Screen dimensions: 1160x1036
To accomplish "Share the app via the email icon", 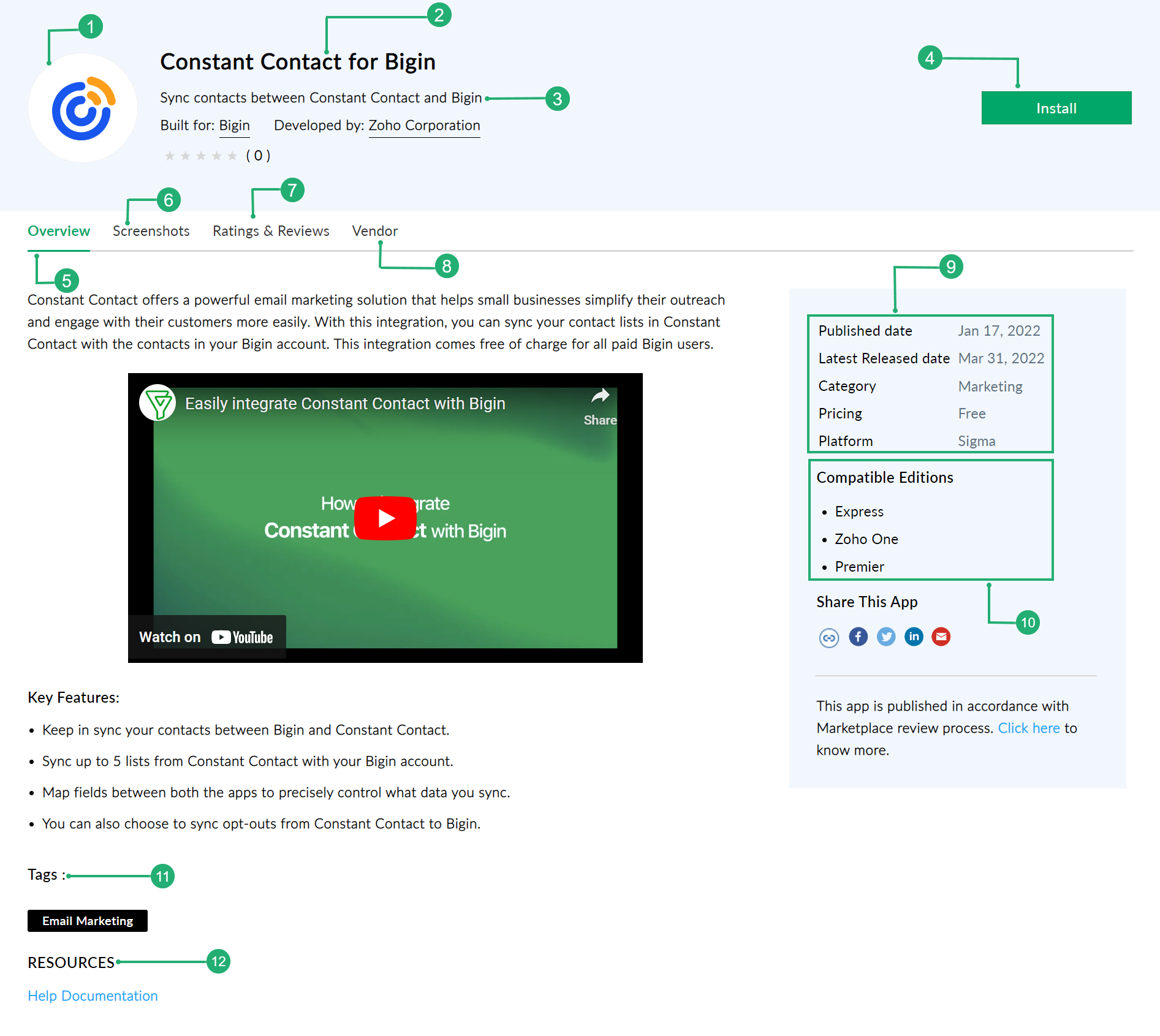I will click(941, 637).
